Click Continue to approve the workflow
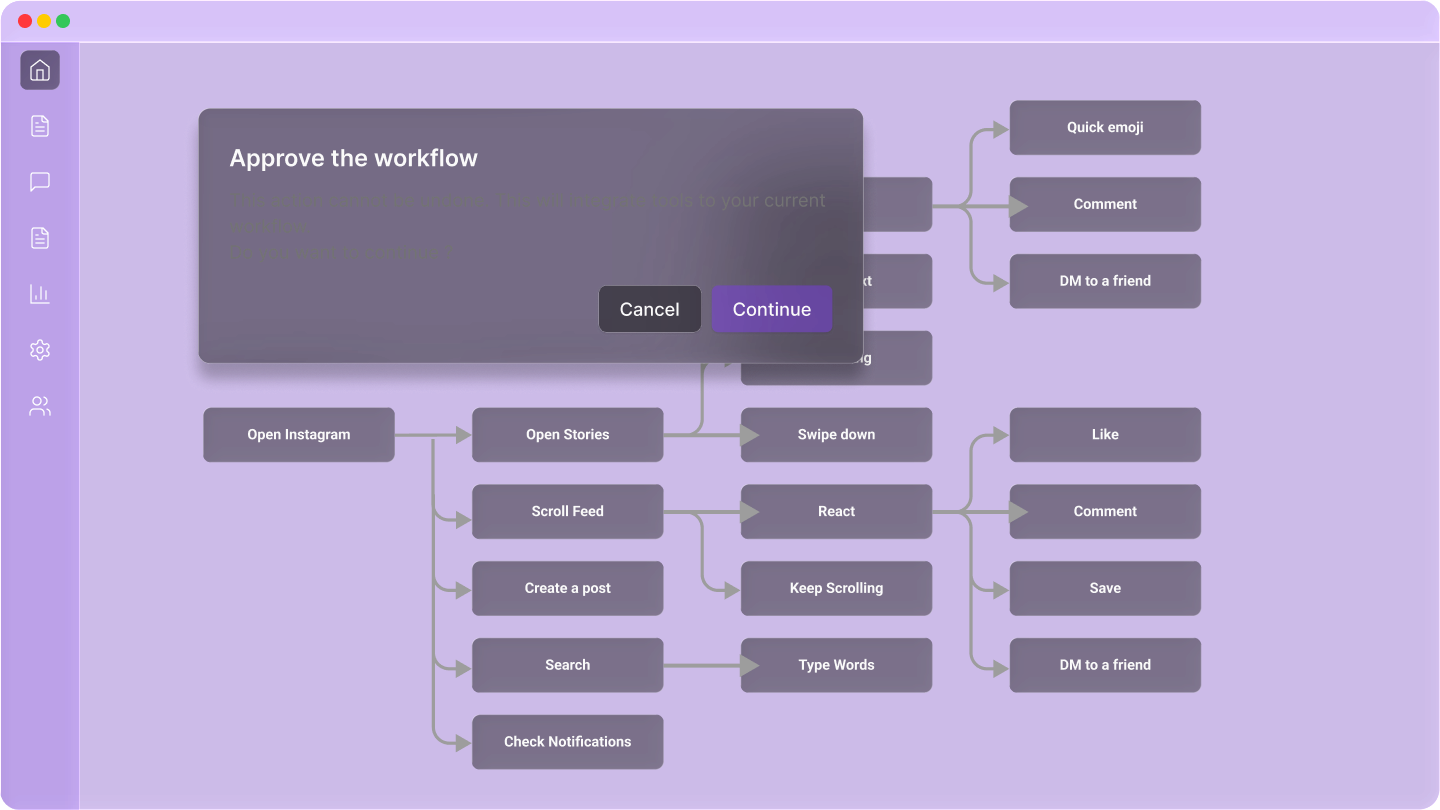The image size is (1440, 810). coord(772,309)
